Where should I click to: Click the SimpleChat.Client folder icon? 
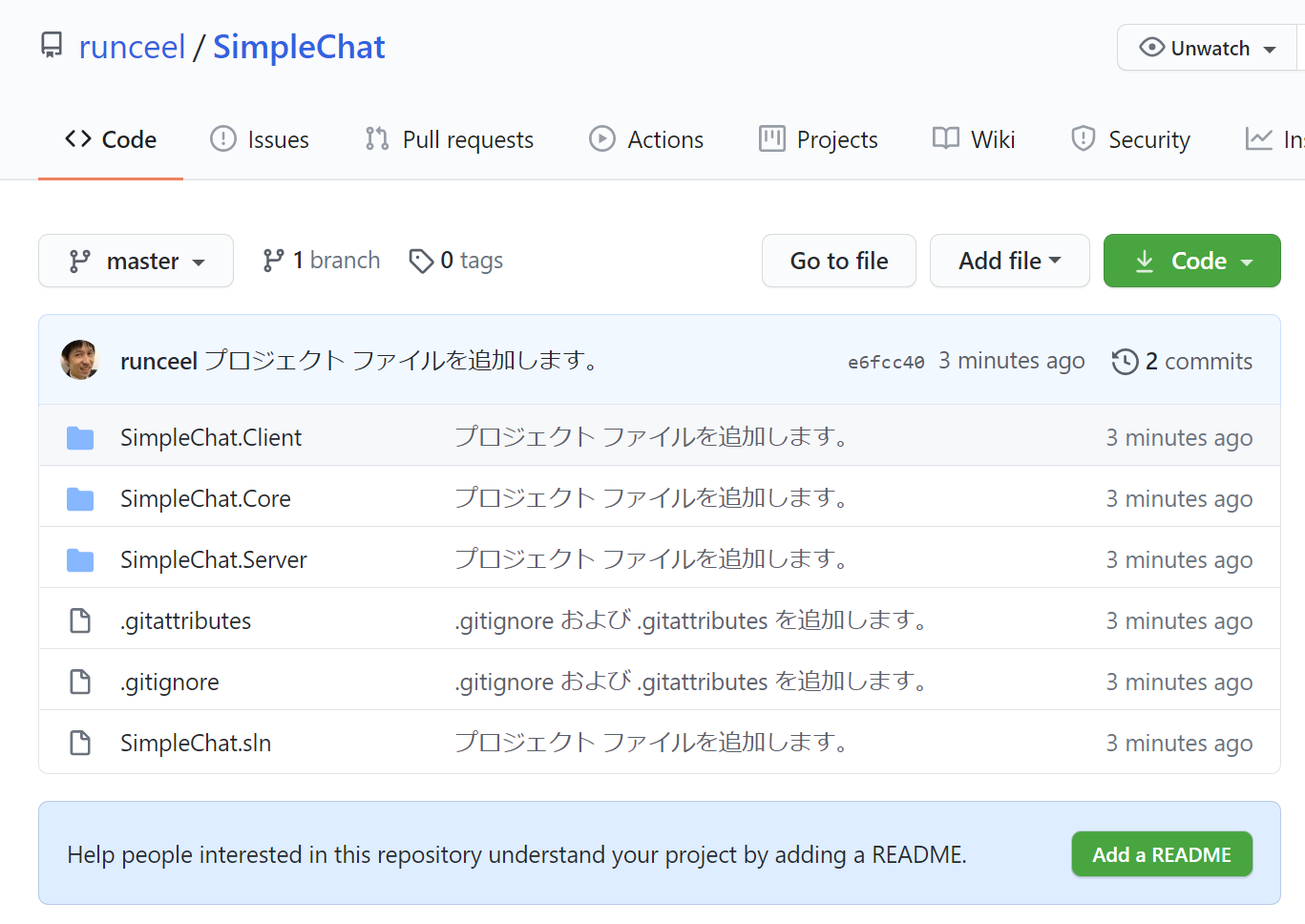point(80,438)
